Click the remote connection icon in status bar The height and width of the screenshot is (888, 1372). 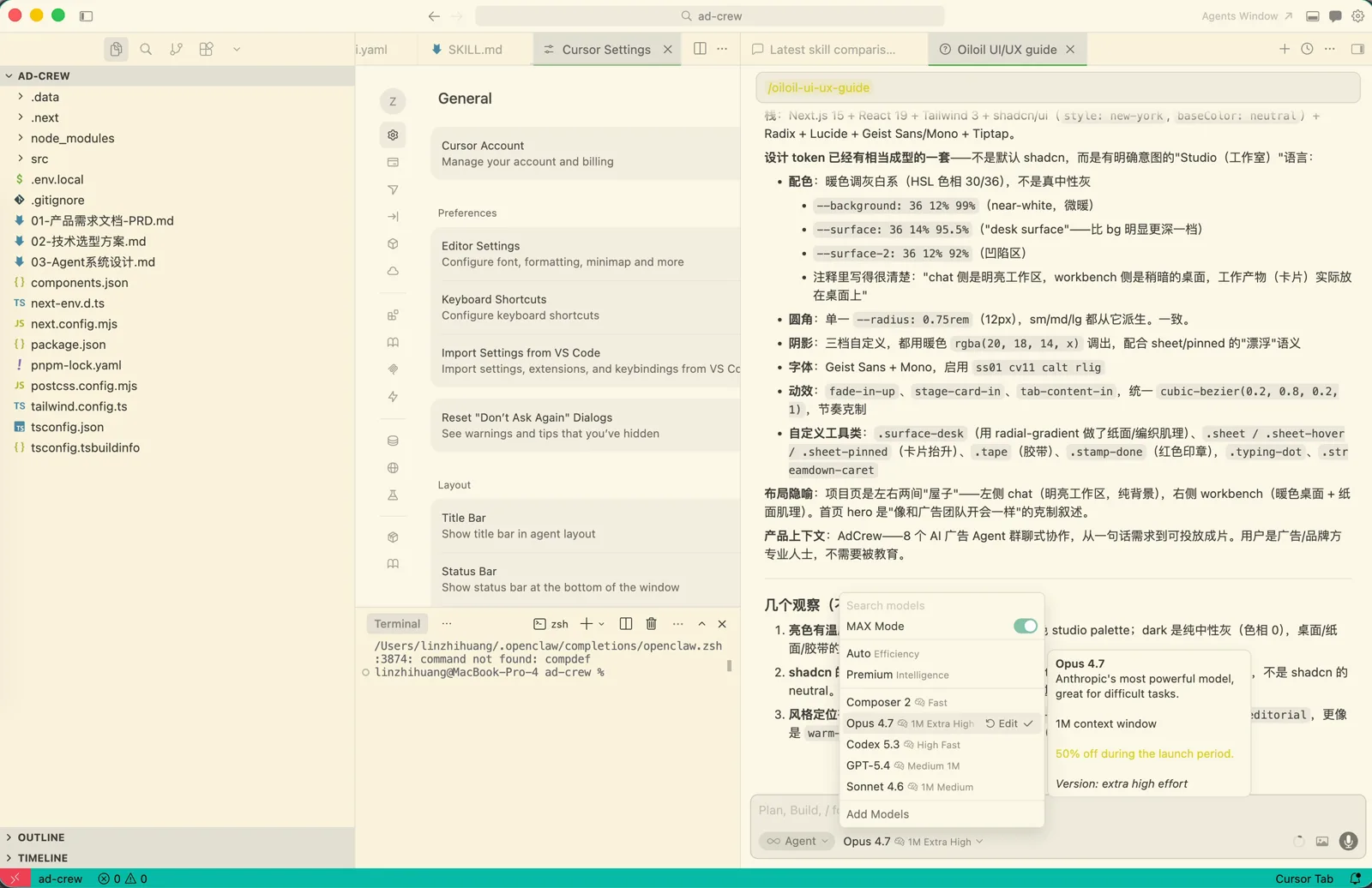click(x=15, y=879)
